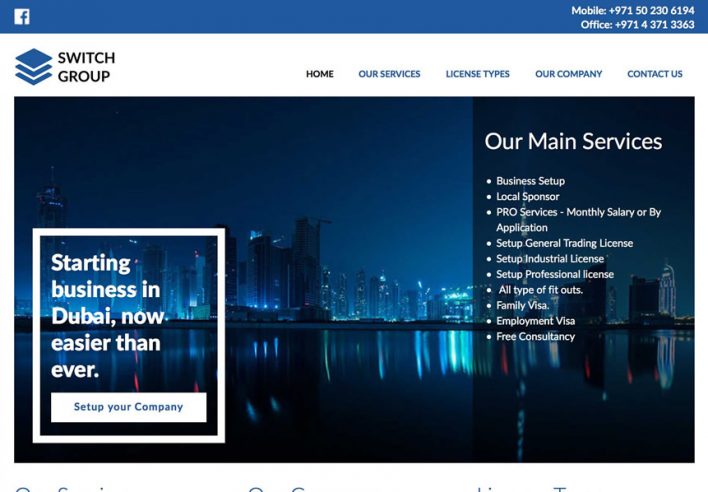The height and width of the screenshot is (492, 708).
Task: Open the Facebook icon link
Action: pyautogui.click(x=22, y=17)
